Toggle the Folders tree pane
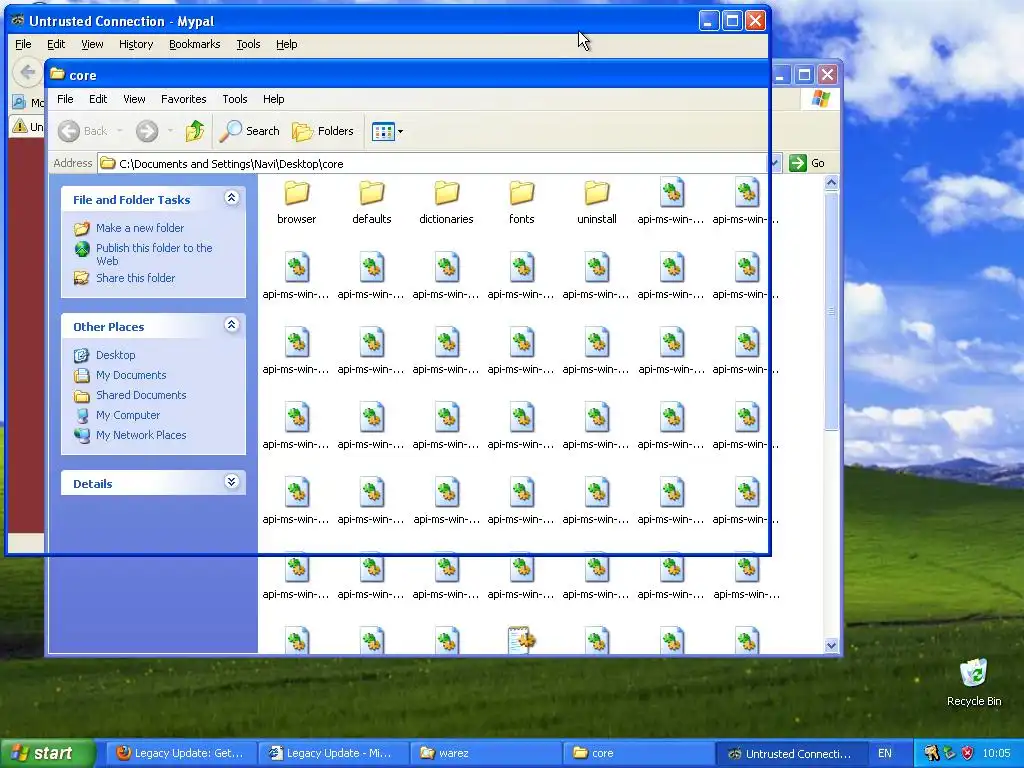This screenshot has width=1024, height=768. pos(323,131)
